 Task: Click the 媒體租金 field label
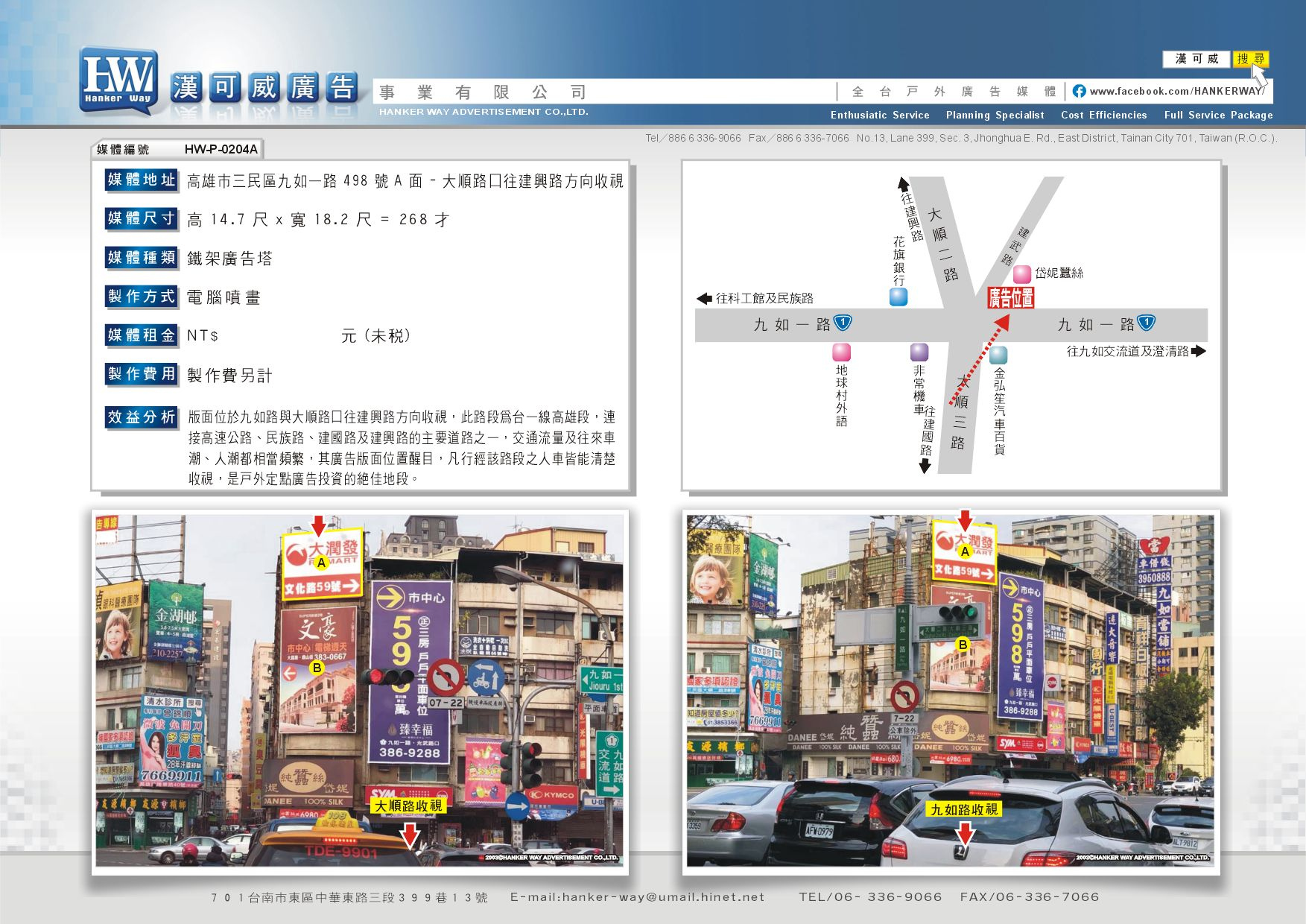click(141, 335)
